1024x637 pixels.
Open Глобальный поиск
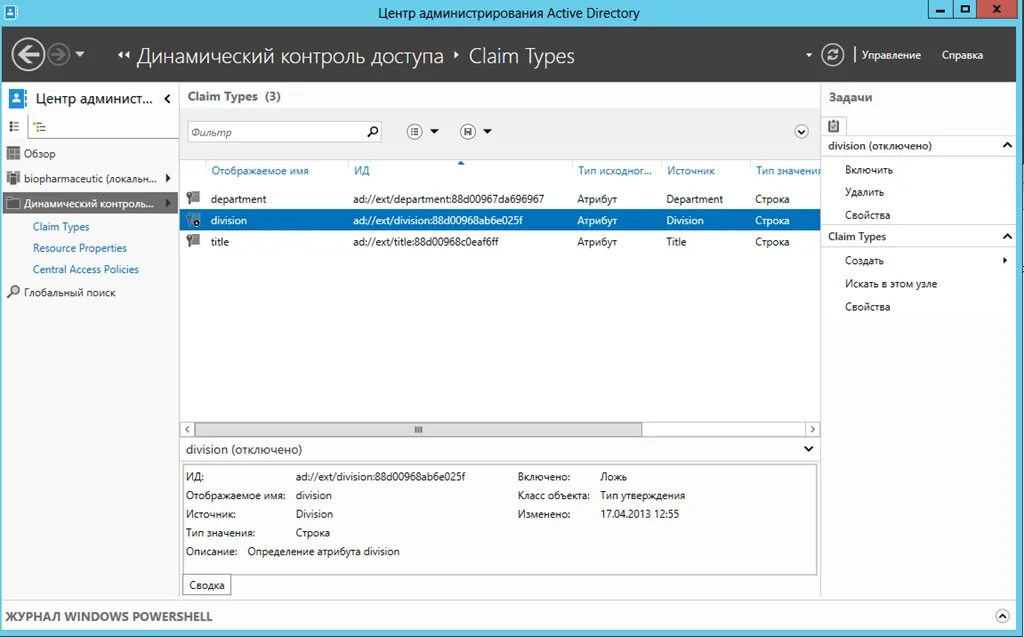tap(69, 293)
